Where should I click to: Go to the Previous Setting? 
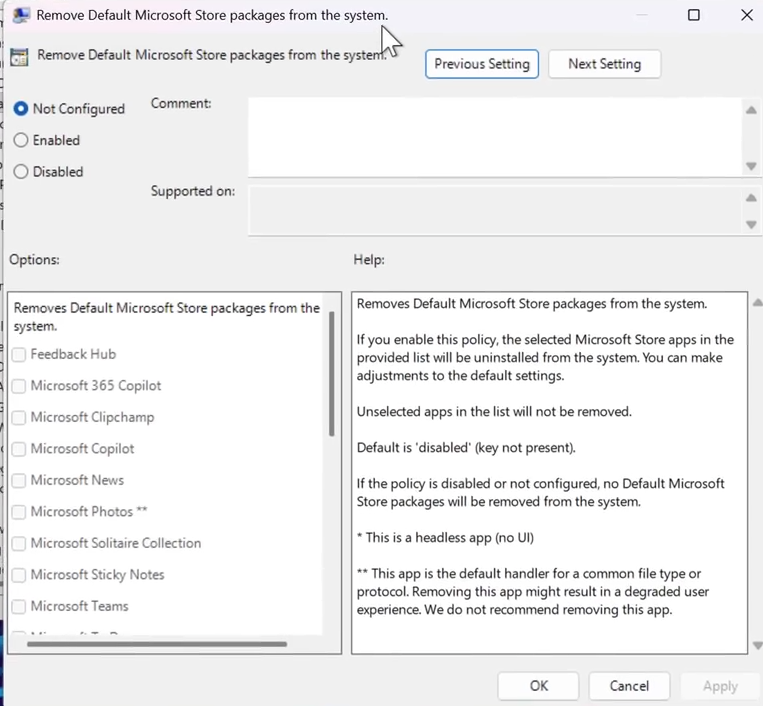tap(482, 64)
